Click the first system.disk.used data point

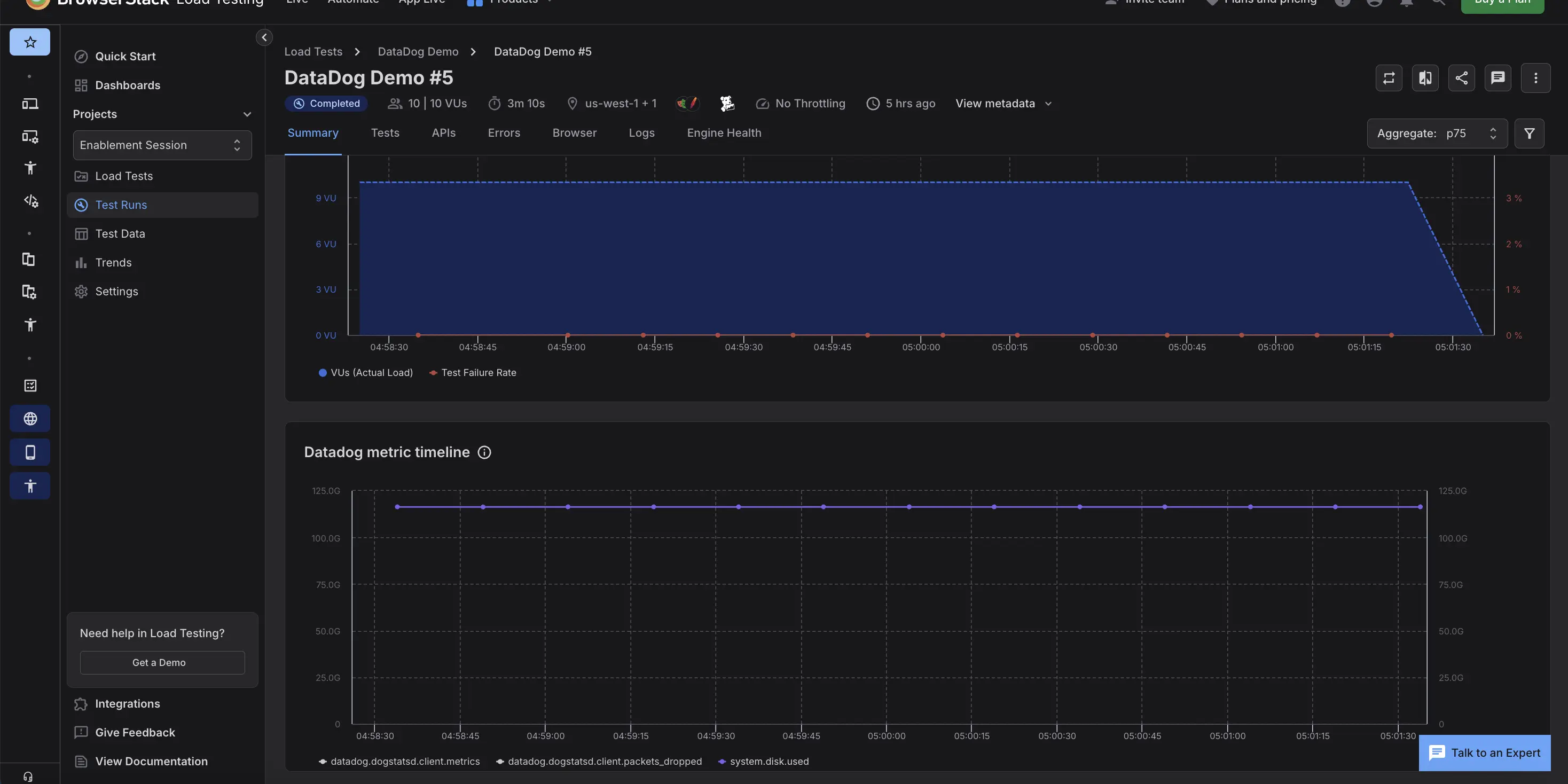coord(397,507)
